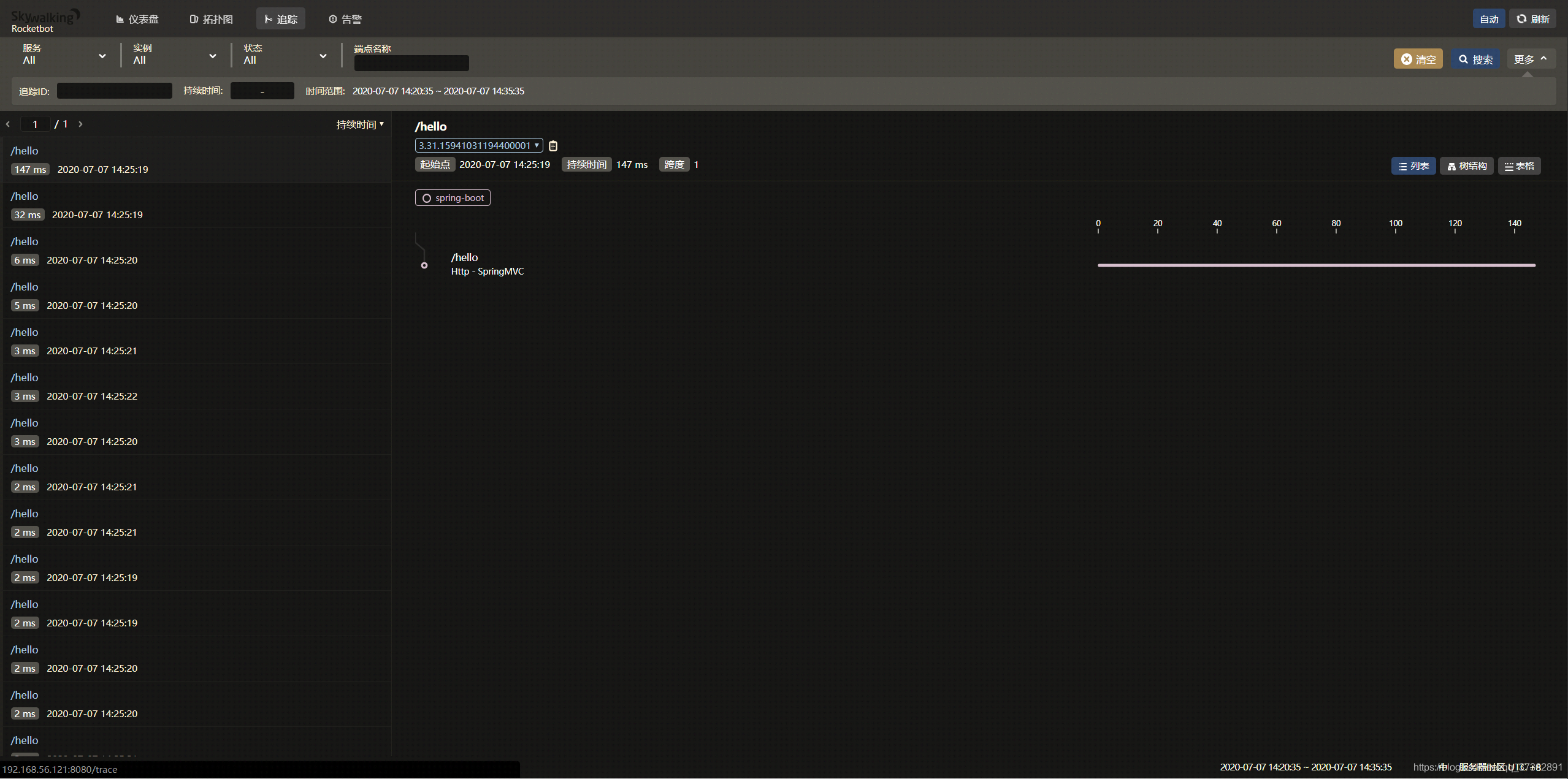The width and height of the screenshot is (1568, 779).
Task: Open the 拓扑图 topology tab
Action: [x=212, y=19]
